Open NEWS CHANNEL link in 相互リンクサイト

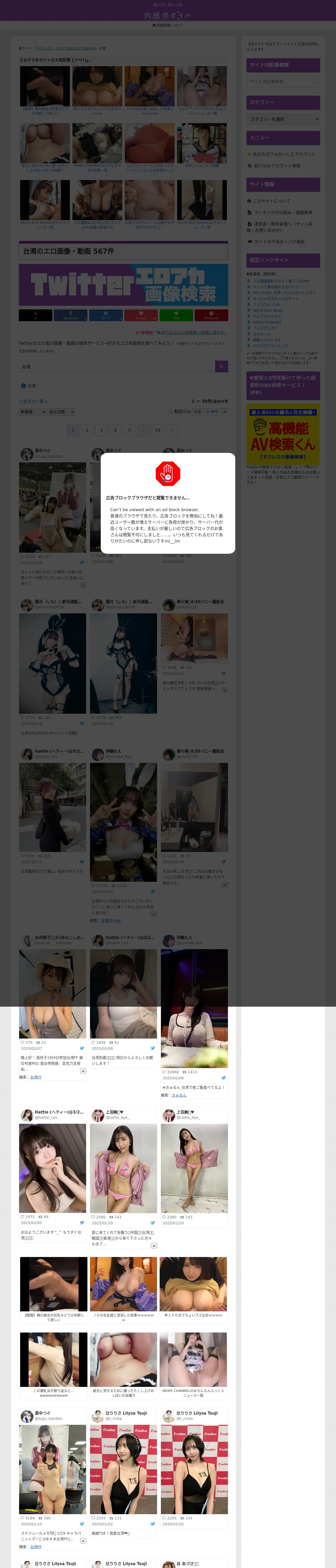point(267,322)
